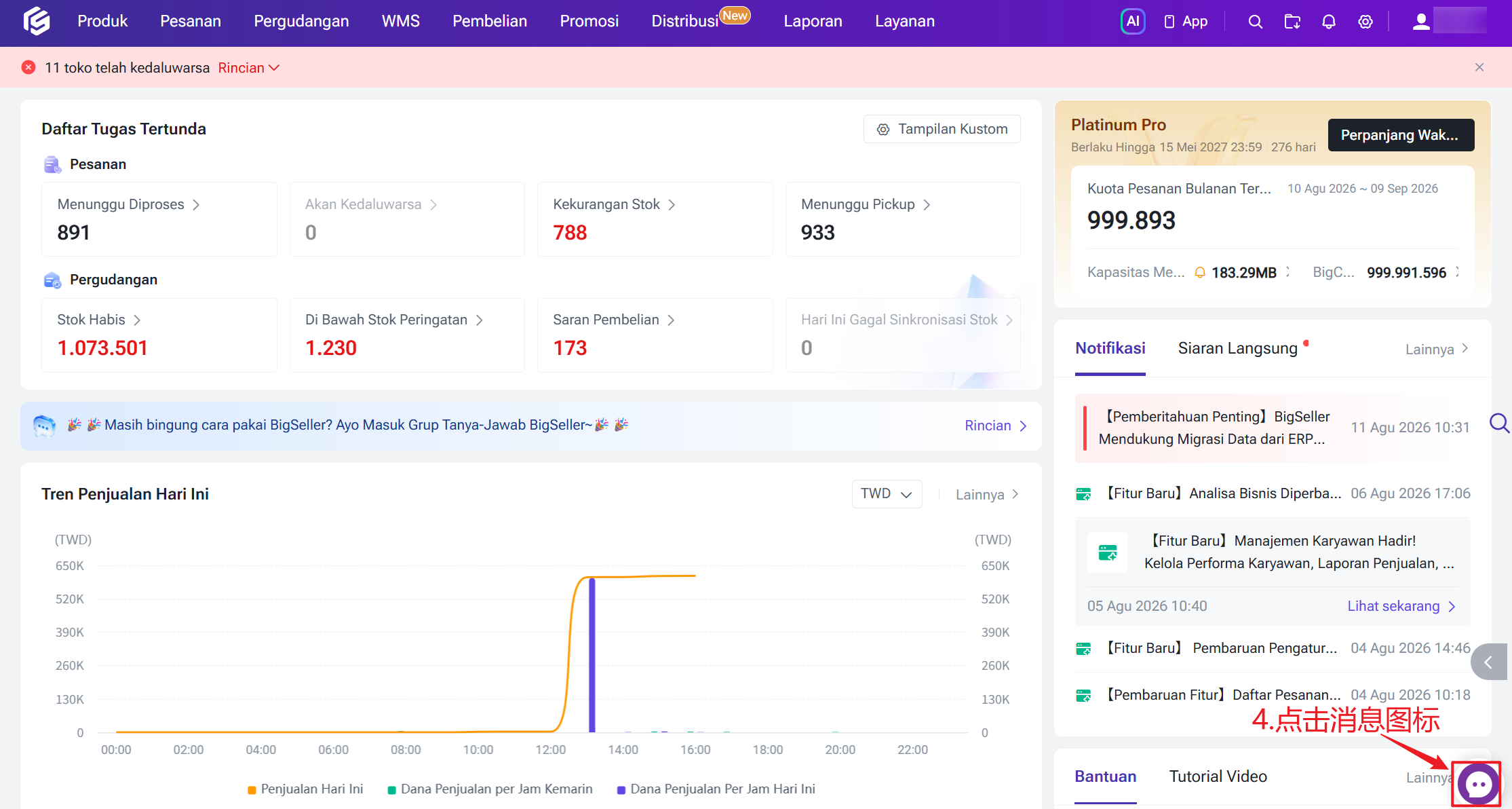This screenshot has width=1512, height=809.
Task: Open the Pergudangan menu
Action: tap(301, 22)
